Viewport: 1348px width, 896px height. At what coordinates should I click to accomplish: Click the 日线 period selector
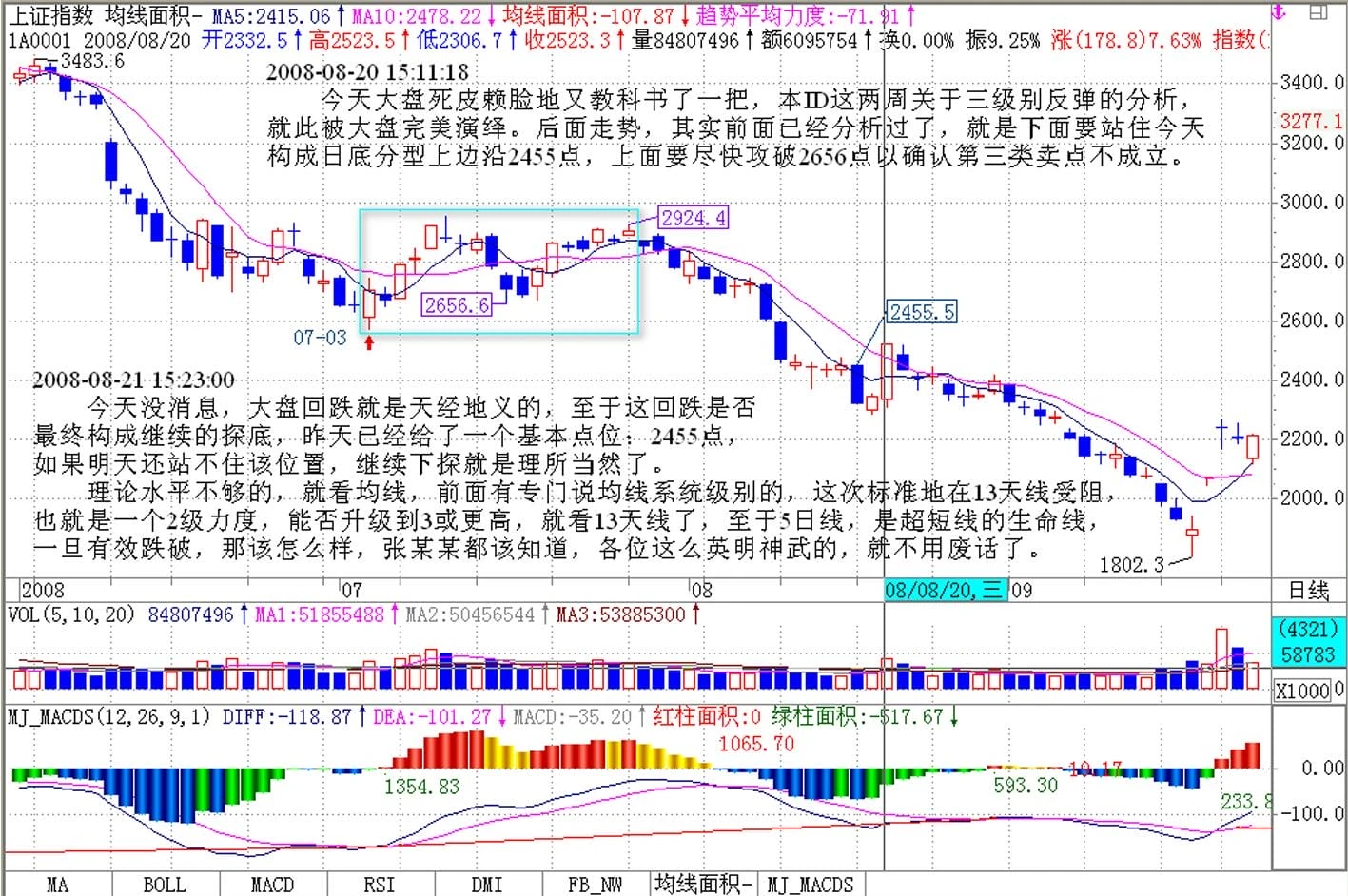(x=1308, y=591)
